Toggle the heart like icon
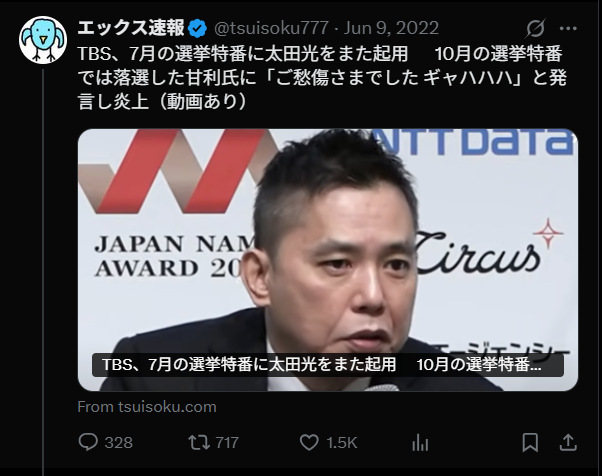This screenshot has width=602, height=476. pos(309,443)
